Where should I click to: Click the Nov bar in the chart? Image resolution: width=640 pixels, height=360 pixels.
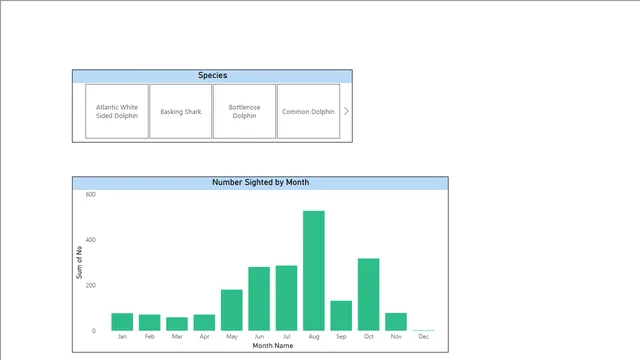click(x=396, y=322)
